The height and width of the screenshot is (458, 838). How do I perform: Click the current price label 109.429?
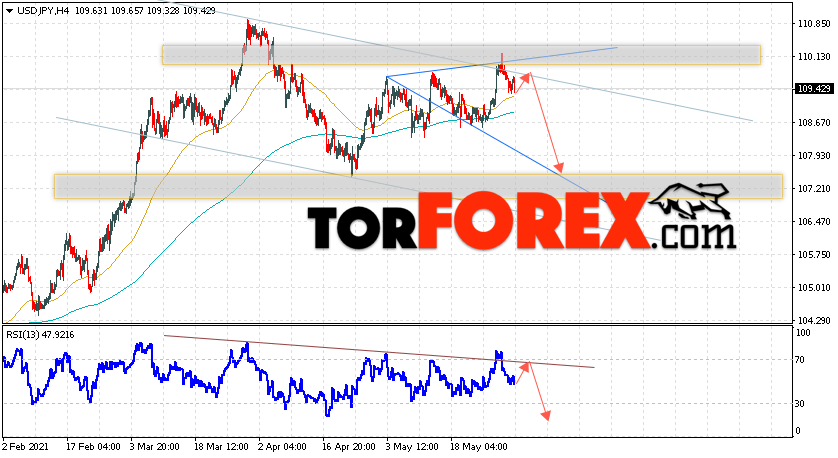tap(814, 89)
